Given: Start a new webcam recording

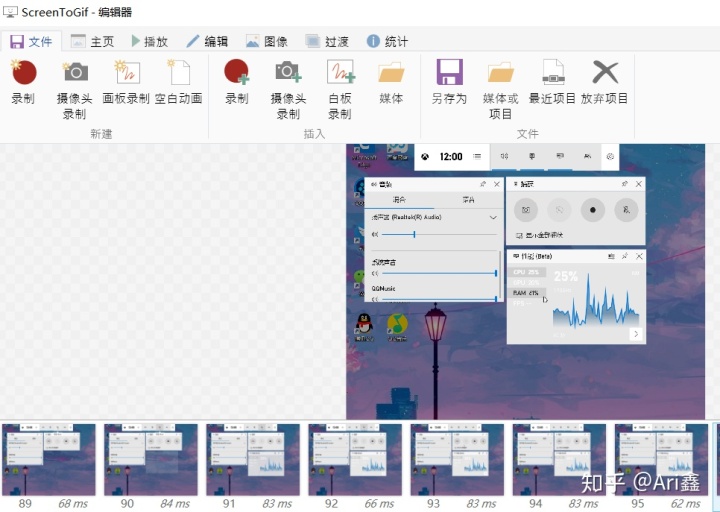Looking at the screenshot, I should coord(74,90).
